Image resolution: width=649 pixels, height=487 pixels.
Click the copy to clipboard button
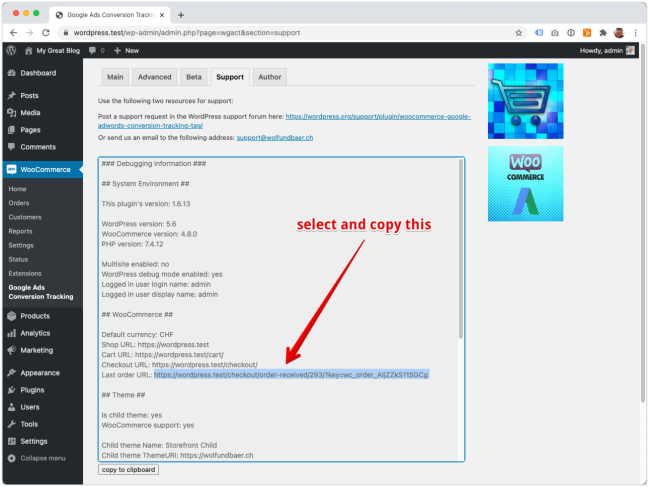(128, 470)
